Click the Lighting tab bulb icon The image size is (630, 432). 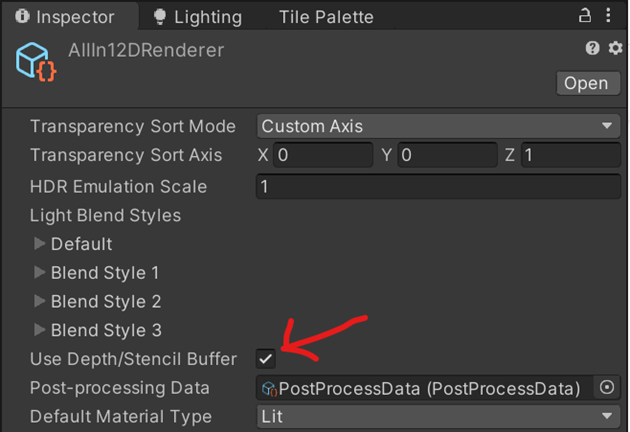tap(160, 17)
